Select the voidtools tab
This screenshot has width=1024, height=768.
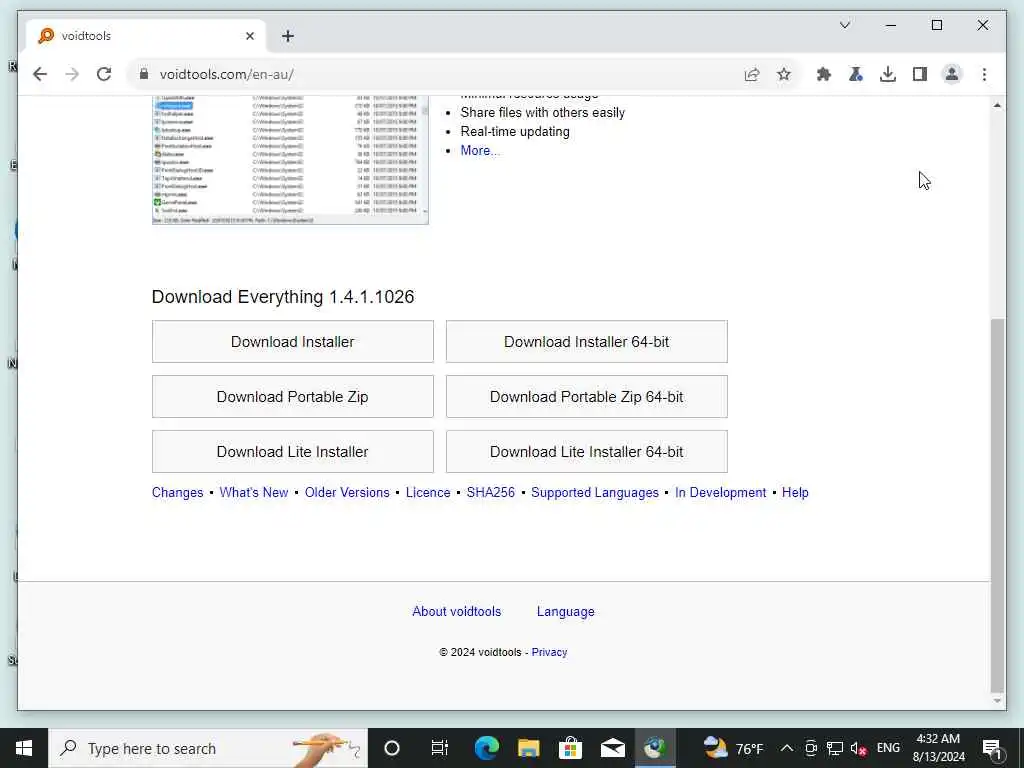[x=146, y=36]
